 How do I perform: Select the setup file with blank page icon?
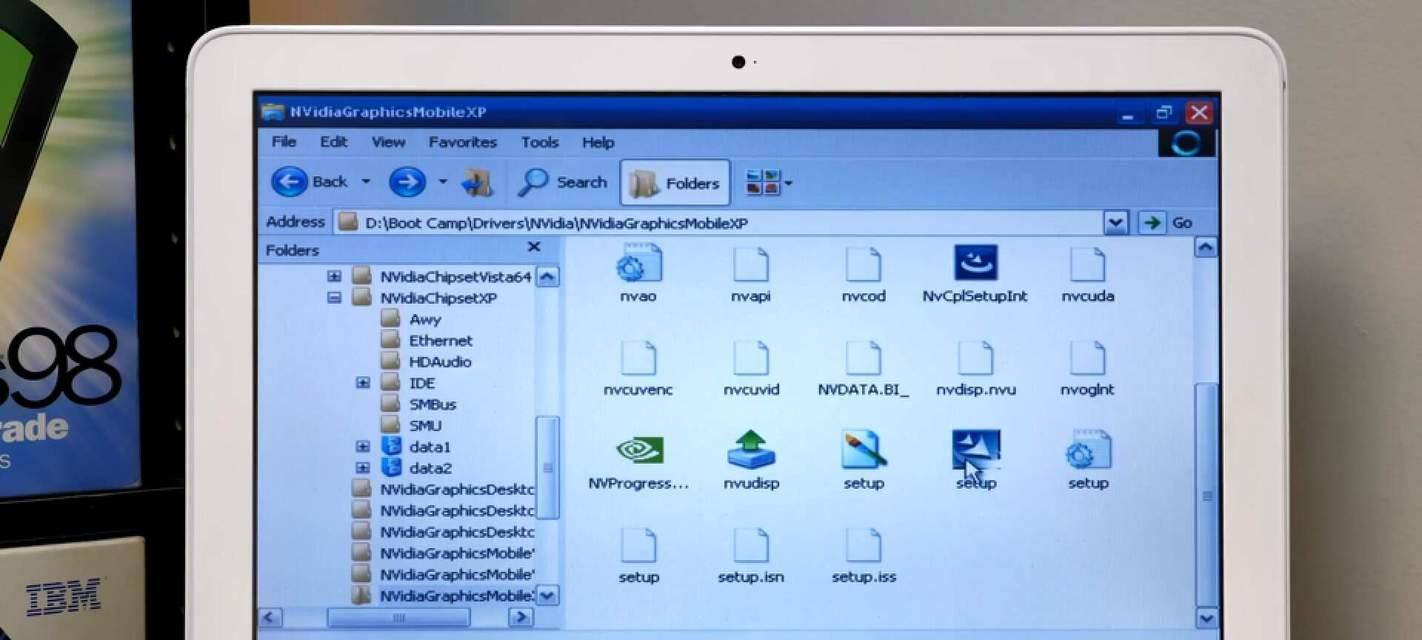tap(638, 556)
